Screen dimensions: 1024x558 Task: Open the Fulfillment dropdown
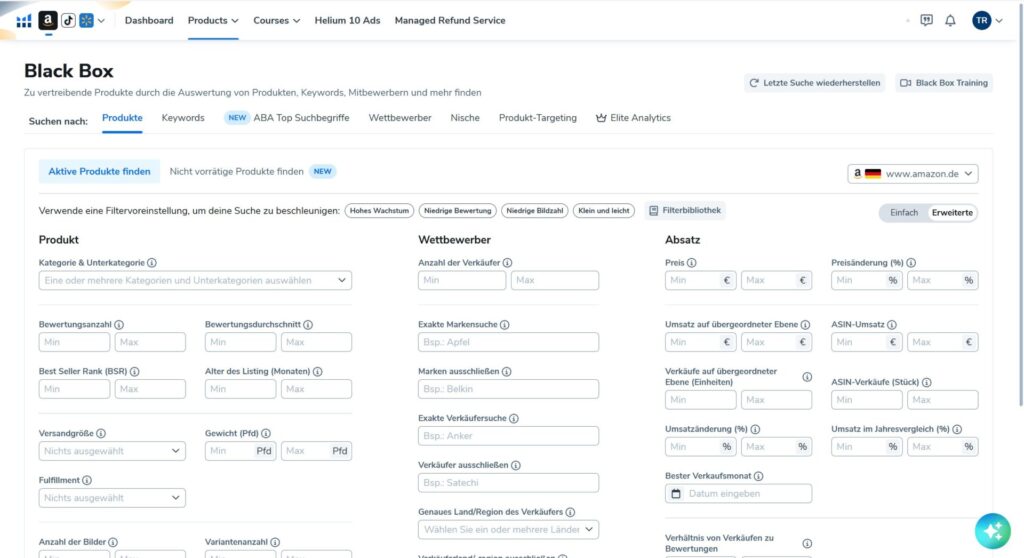(112, 498)
